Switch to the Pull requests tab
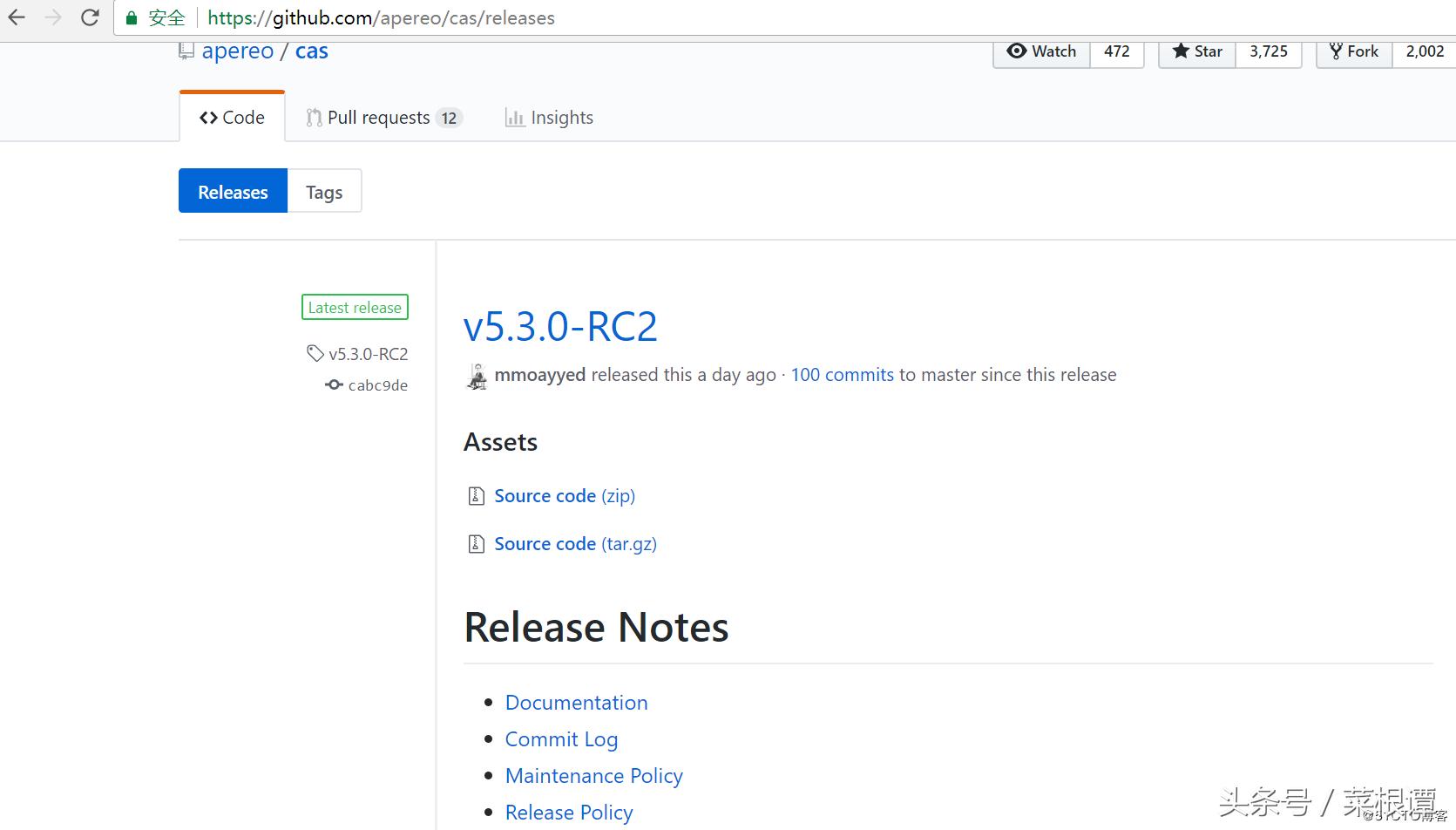 coord(383,118)
